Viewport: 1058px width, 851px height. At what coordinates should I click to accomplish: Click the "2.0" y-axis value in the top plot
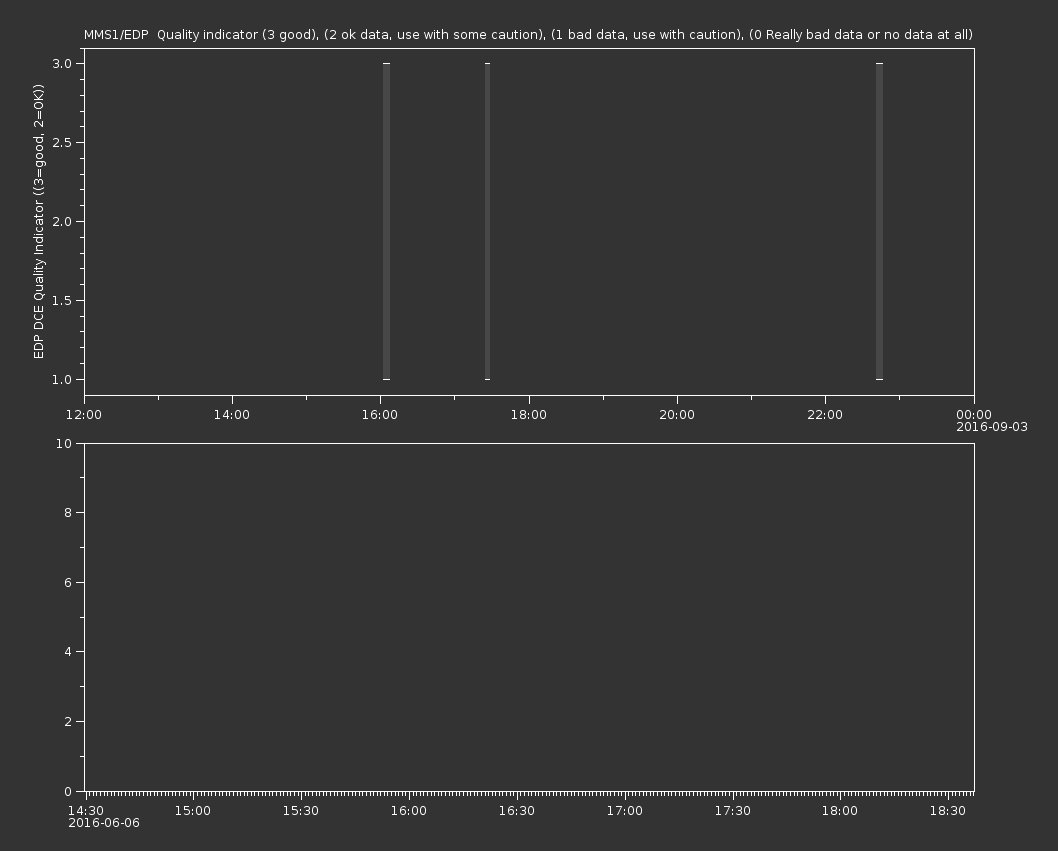coord(62,221)
